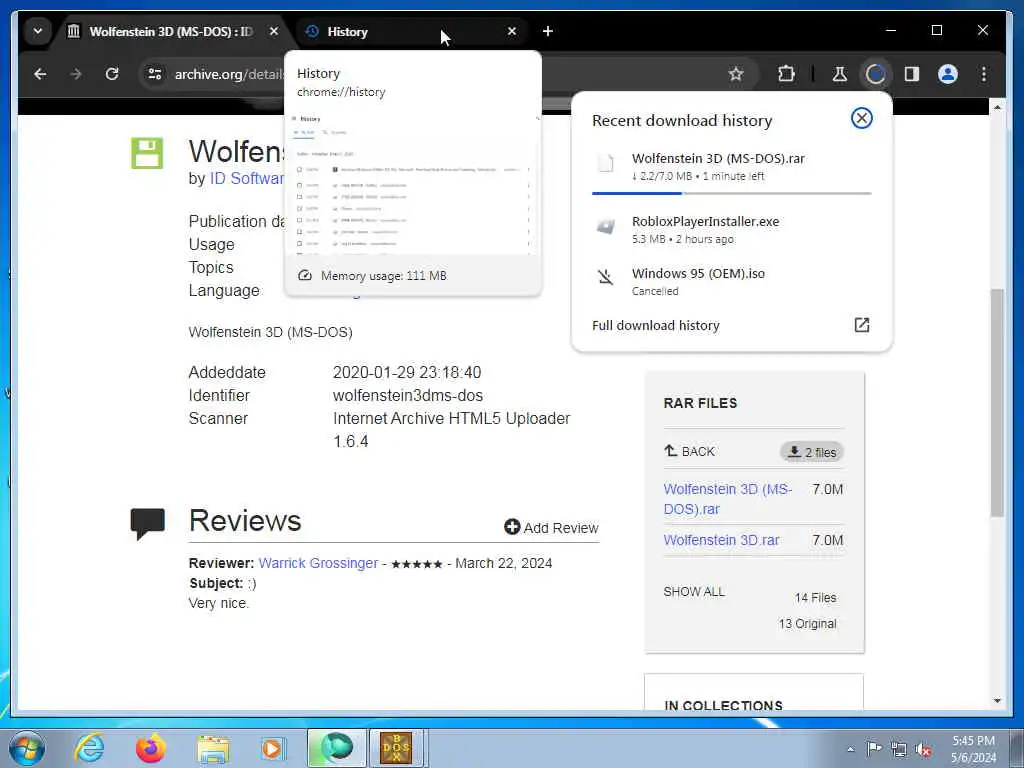
Task: Open the Extensions puzzle icon
Action: (786, 74)
